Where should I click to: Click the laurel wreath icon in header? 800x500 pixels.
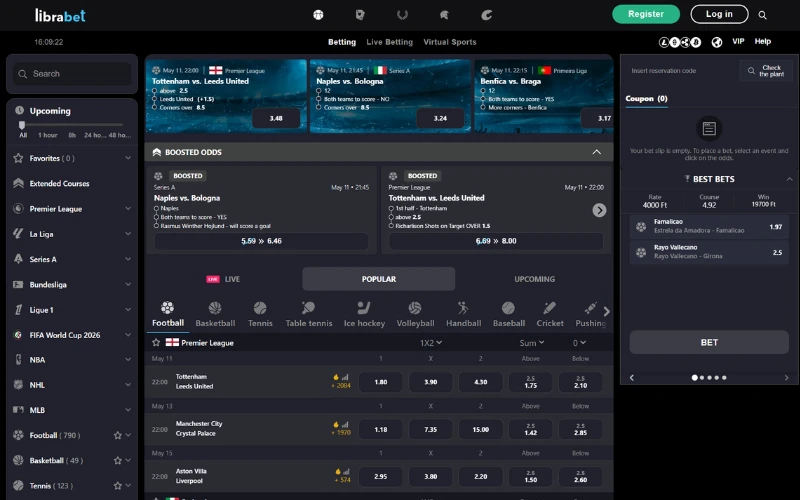coord(403,15)
